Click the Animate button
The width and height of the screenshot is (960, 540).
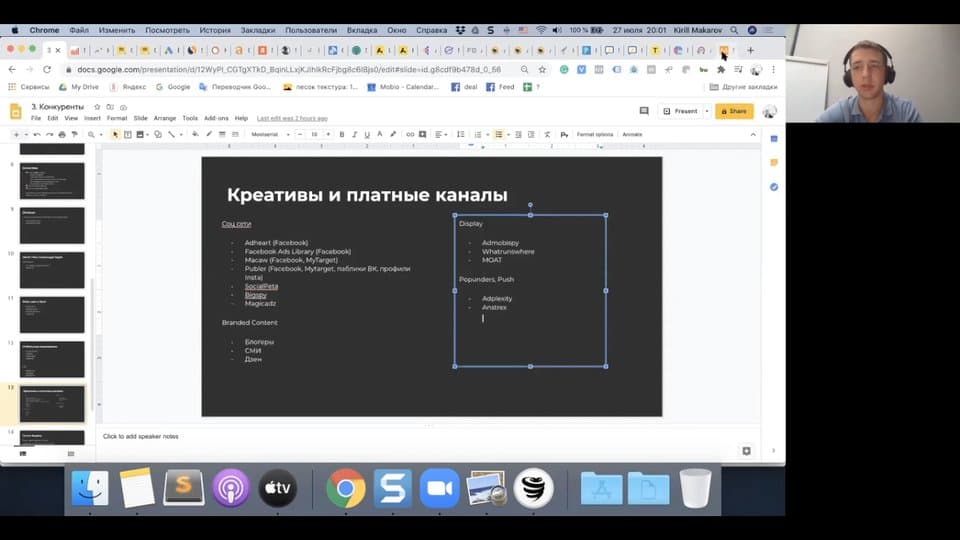pos(632,135)
